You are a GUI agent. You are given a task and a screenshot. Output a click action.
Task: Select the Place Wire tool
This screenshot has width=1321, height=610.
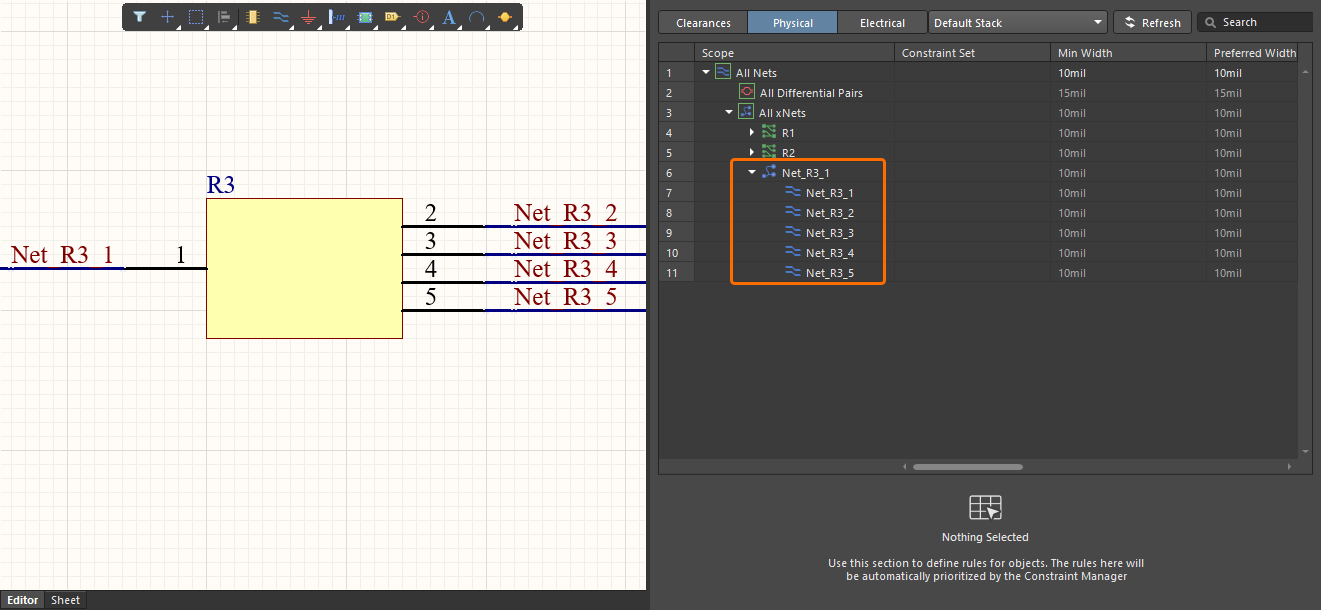point(280,17)
